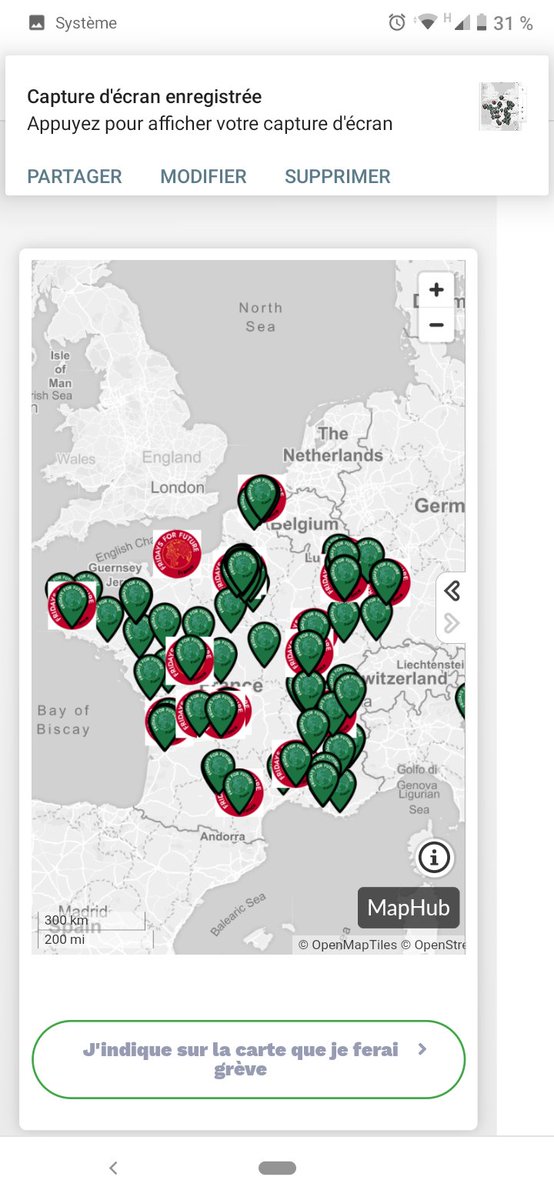
Task: Zoom out on the map
Action: click(436, 325)
